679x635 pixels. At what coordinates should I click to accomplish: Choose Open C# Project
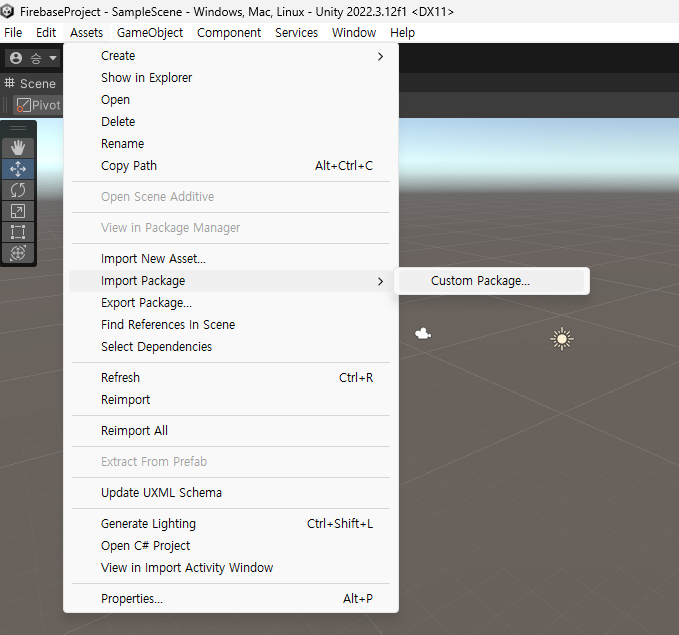(x=231, y=546)
